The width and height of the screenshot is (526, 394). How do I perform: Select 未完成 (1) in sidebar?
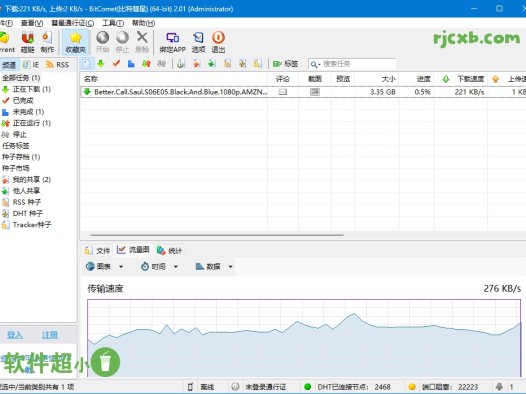click(x=23, y=112)
